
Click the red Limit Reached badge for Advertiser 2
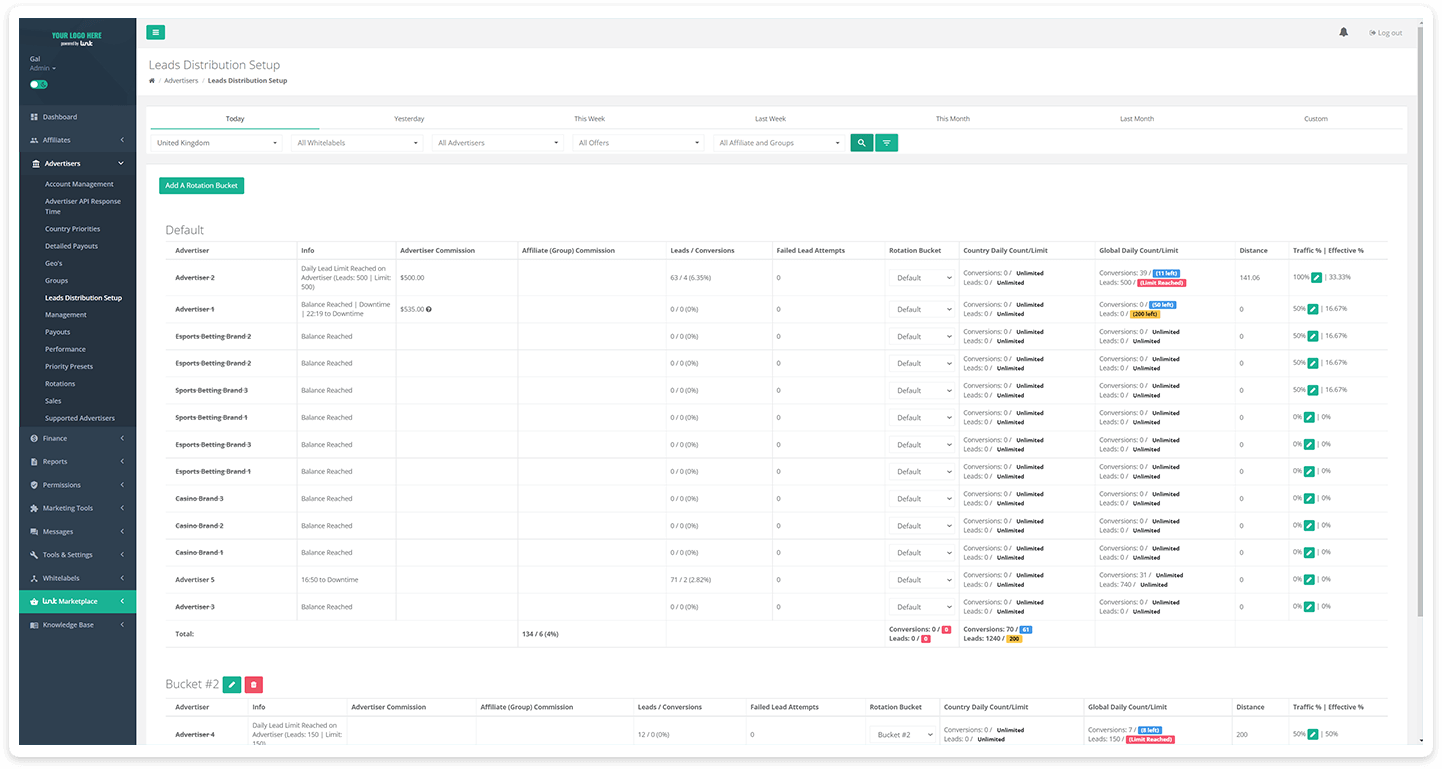pos(1161,283)
